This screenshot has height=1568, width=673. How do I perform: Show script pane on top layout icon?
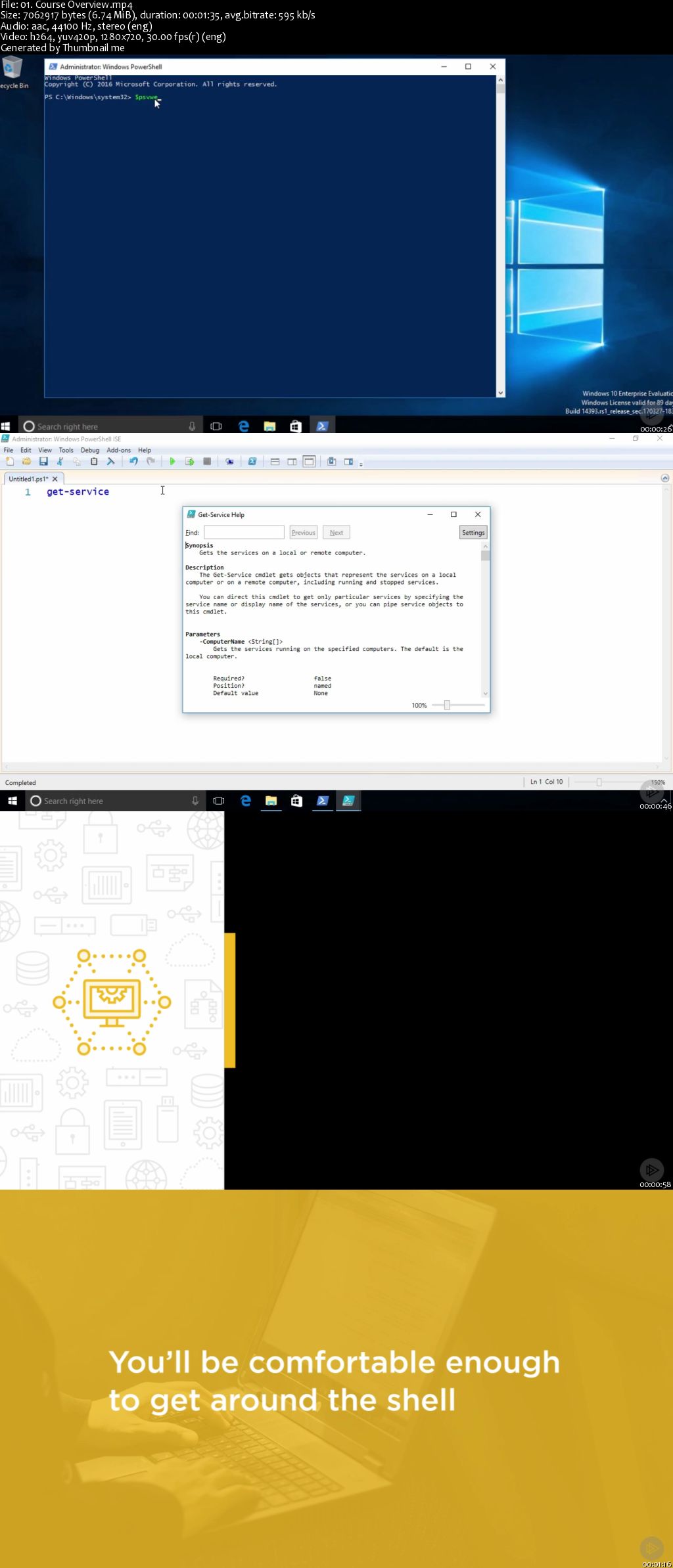[275, 462]
